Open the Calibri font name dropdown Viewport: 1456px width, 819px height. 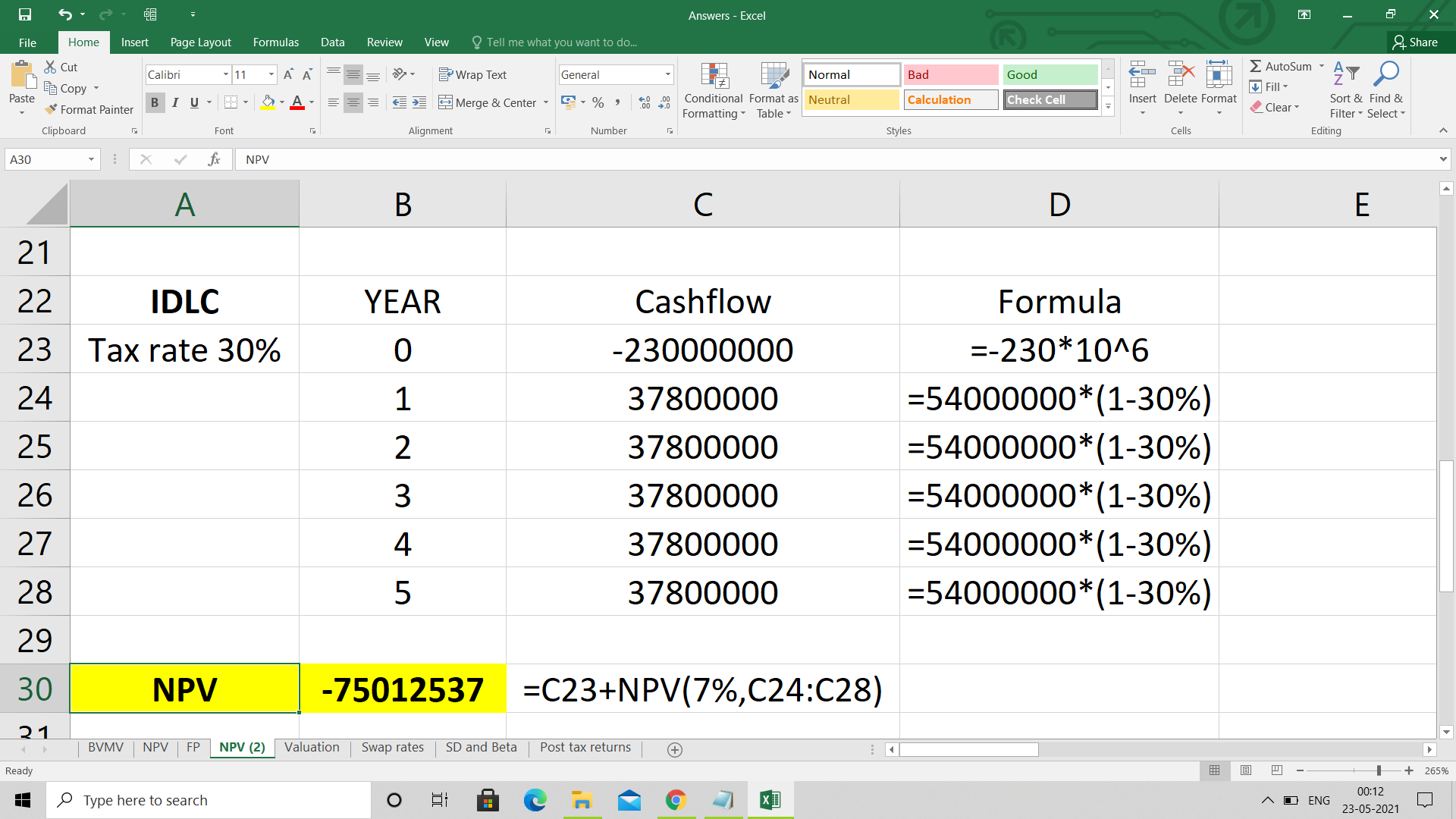[x=225, y=74]
